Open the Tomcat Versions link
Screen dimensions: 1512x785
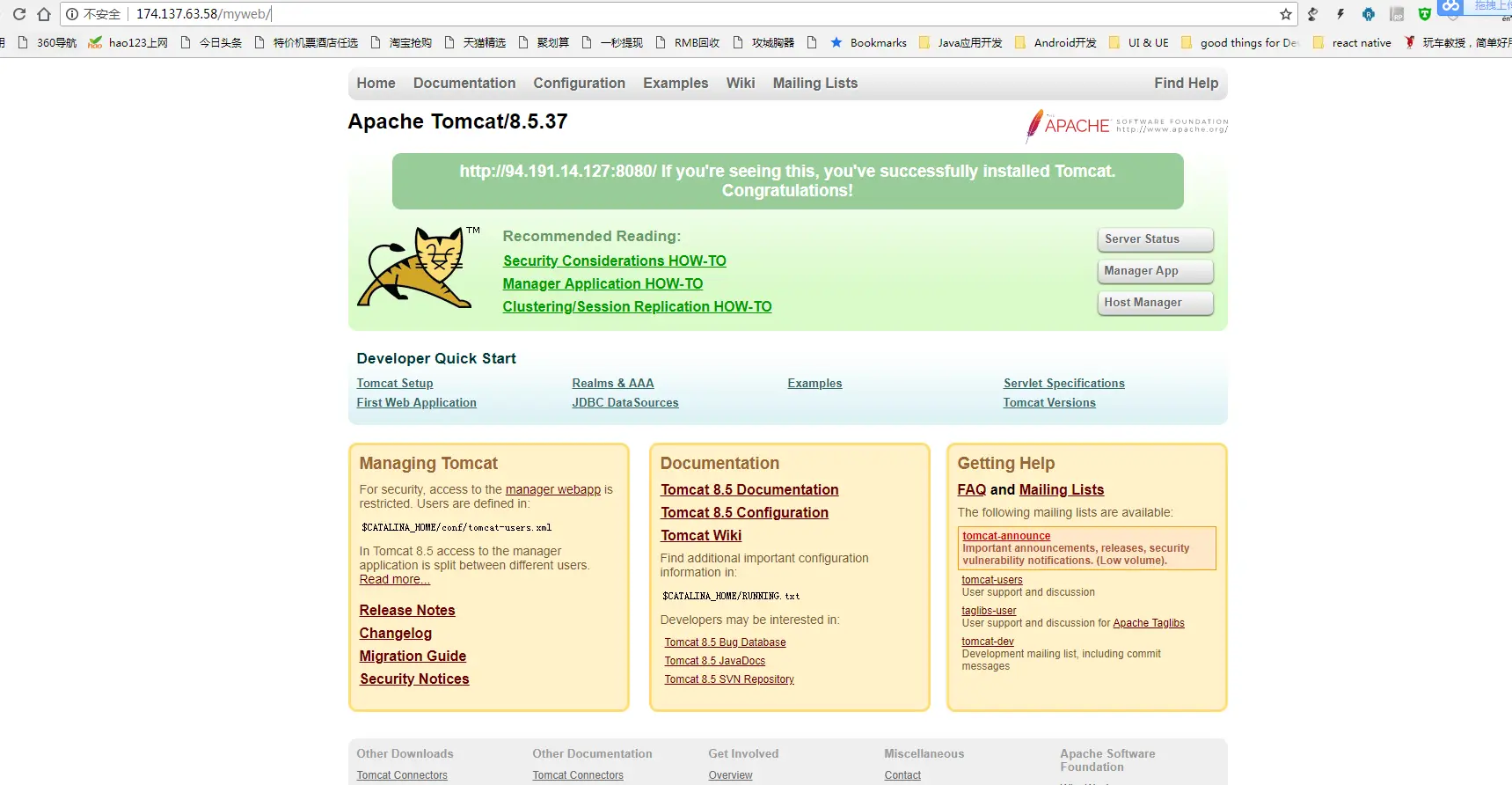(1049, 403)
